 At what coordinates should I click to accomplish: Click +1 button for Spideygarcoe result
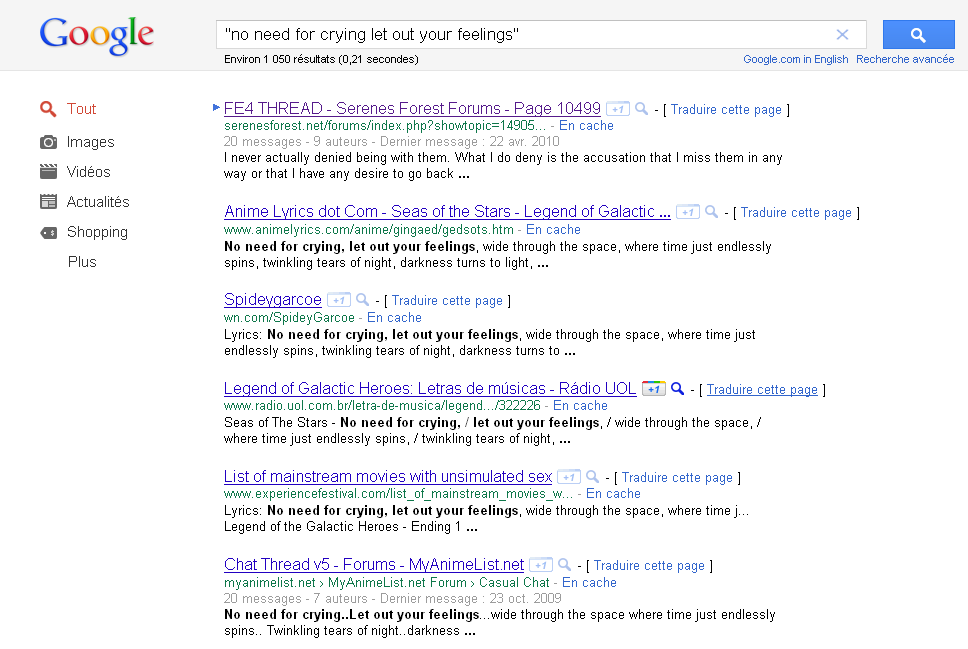(338, 300)
